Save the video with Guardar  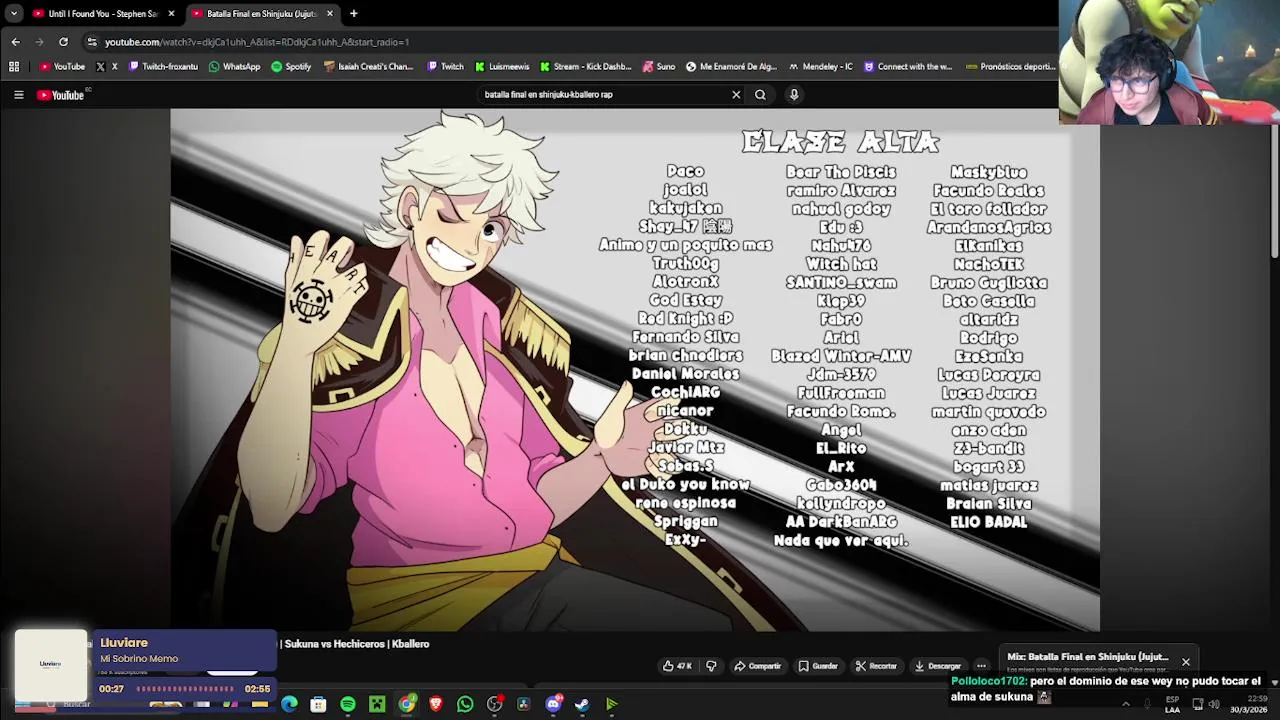click(818, 666)
